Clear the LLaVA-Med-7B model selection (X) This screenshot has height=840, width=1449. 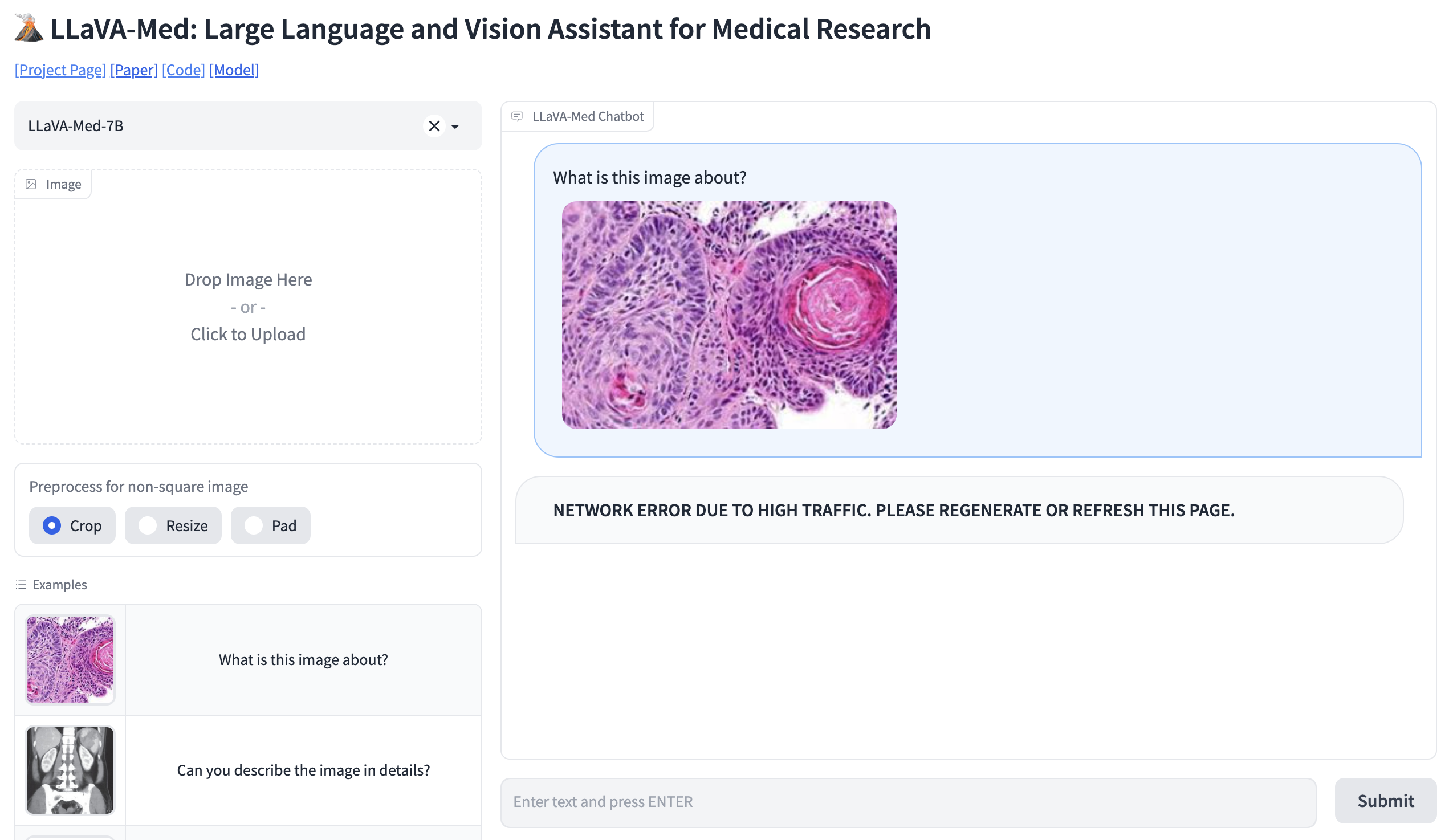[434, 126]
